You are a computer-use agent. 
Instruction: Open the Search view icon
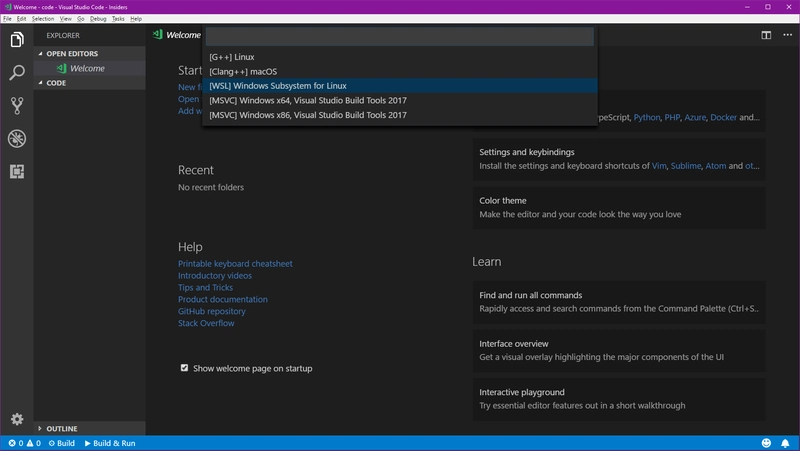coord(16,73)
